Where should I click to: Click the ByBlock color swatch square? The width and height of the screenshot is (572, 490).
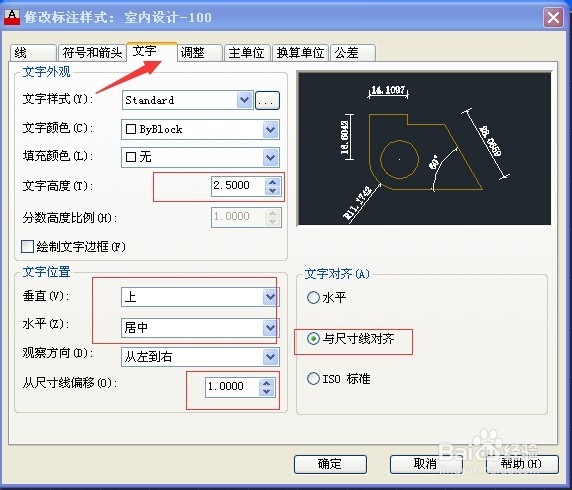(131, 130)
